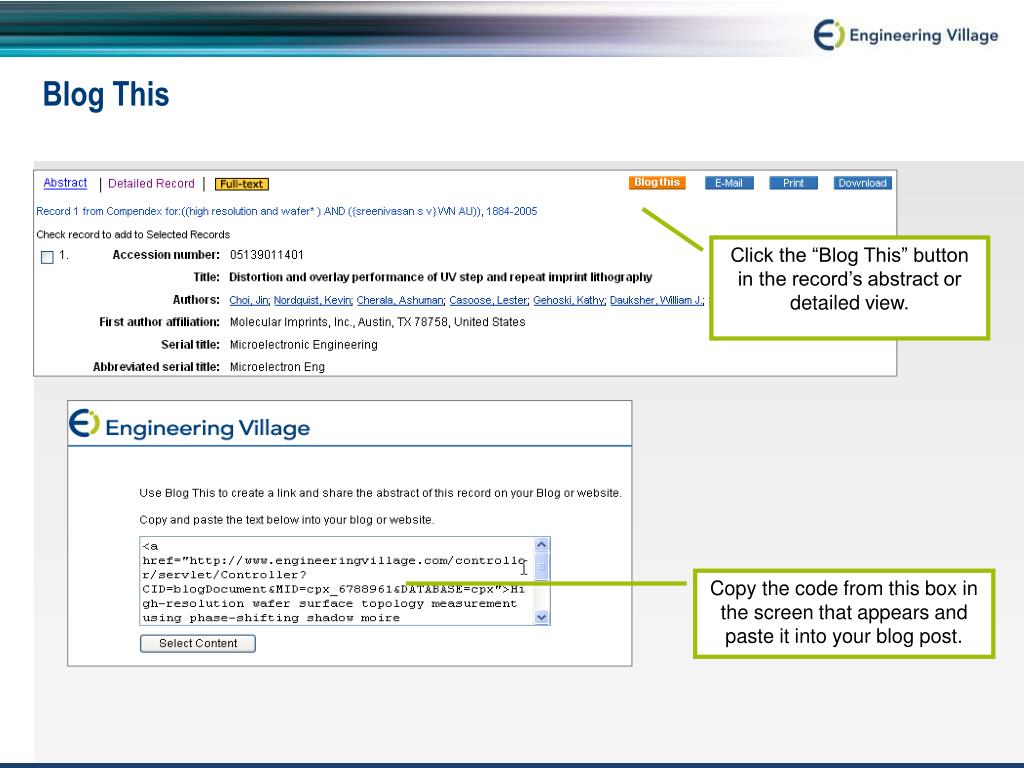Check the checkbox for record 1
1024x768 pixels.
pyautogui.click(x=47, y=257)
